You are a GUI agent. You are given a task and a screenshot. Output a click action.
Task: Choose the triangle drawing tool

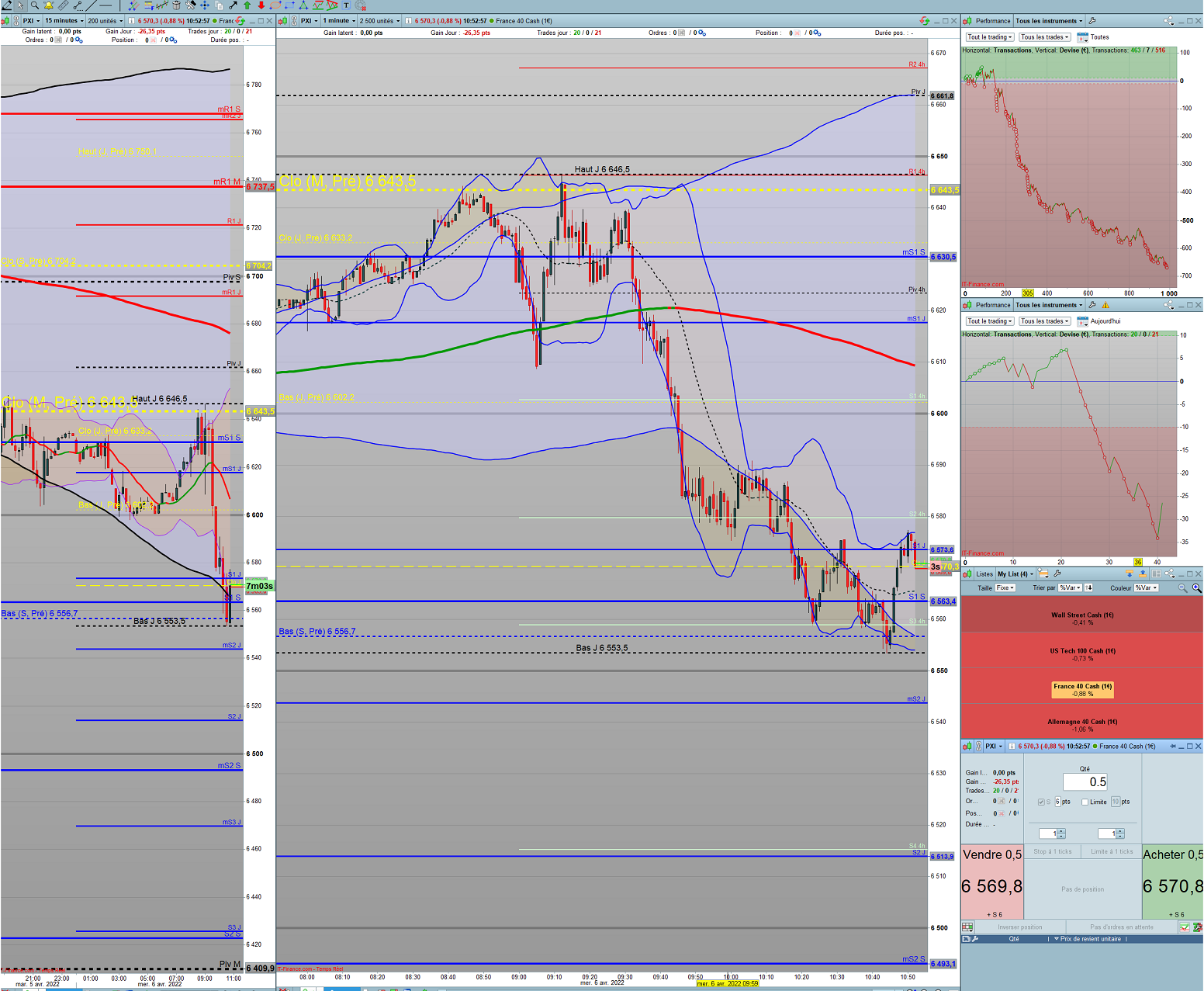click(x=303, y=5)
